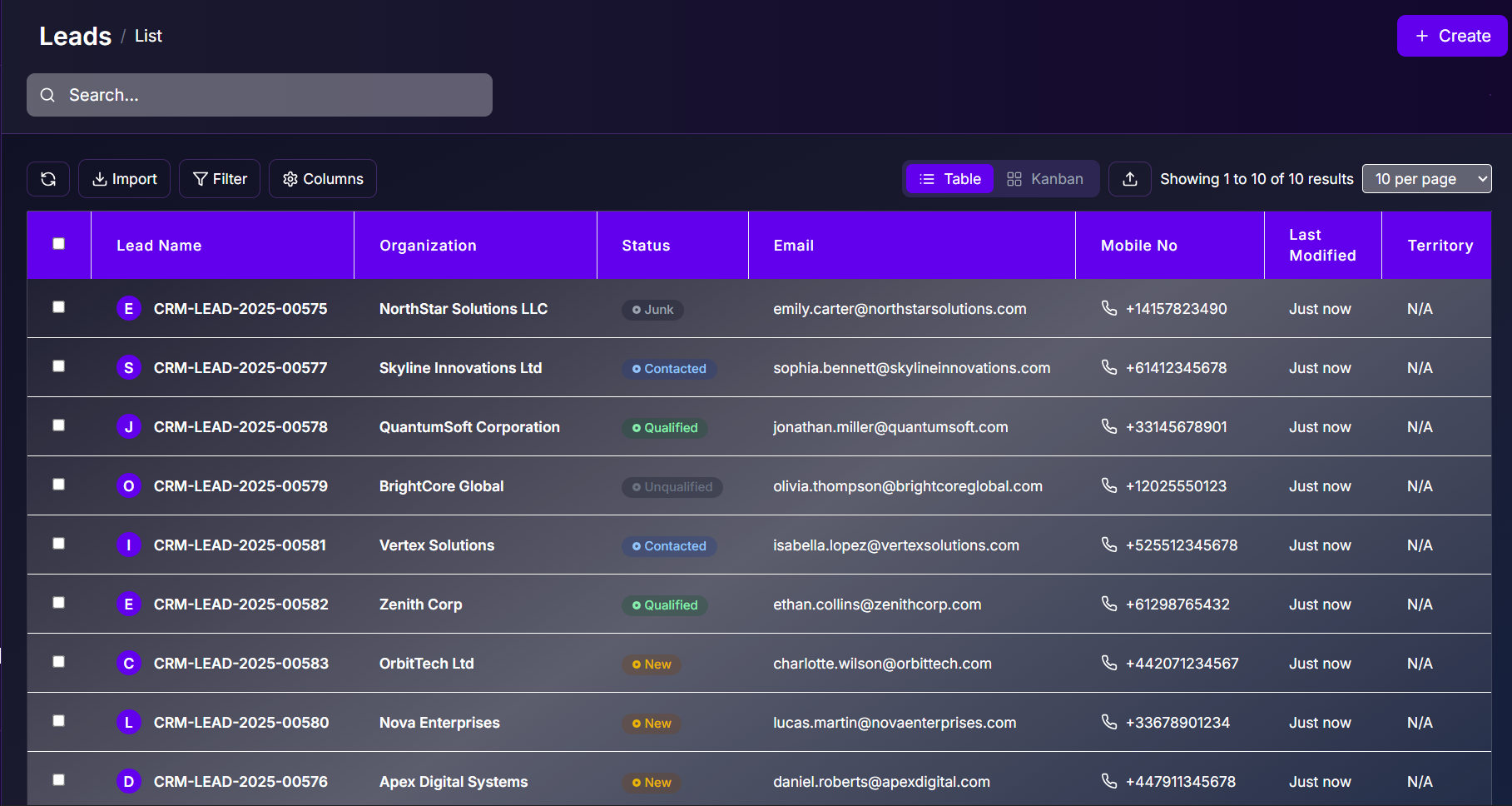Open email link for ethan.collins@zenithcorp.com
The width and height of the screenshot is (1512, 806).
click(x=877, y=604)
